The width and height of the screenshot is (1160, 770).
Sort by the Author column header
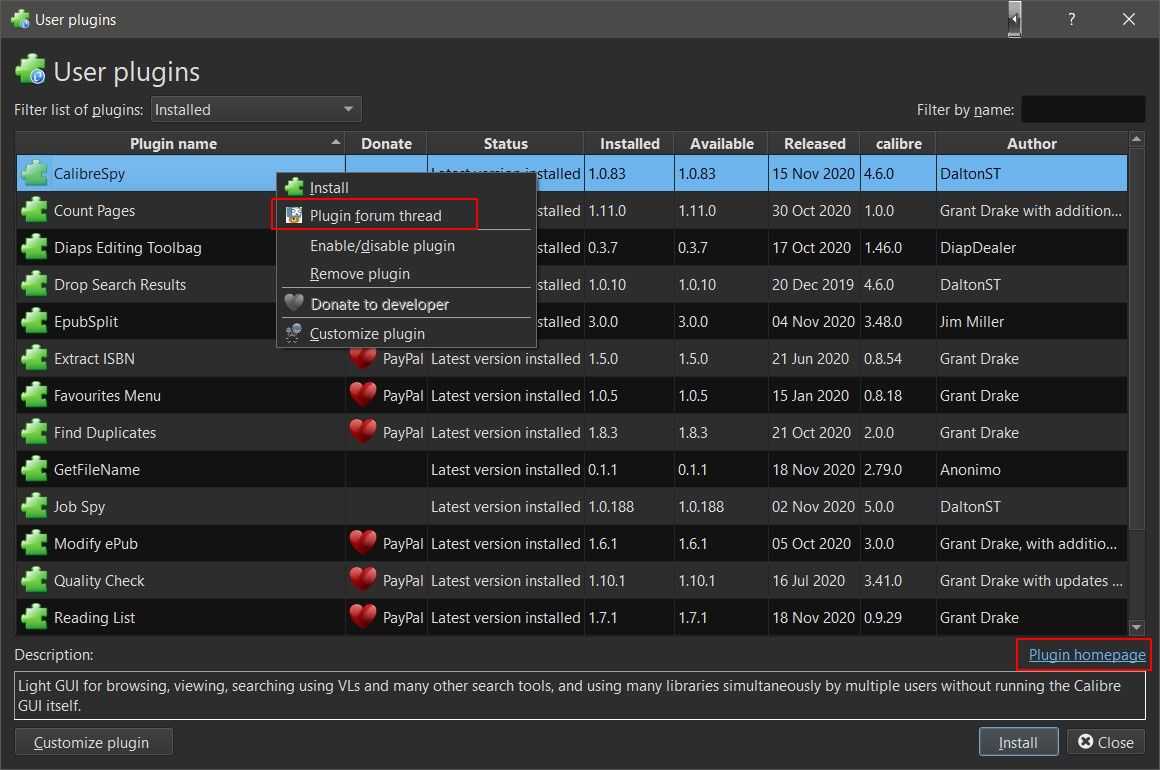(1031, 143)
